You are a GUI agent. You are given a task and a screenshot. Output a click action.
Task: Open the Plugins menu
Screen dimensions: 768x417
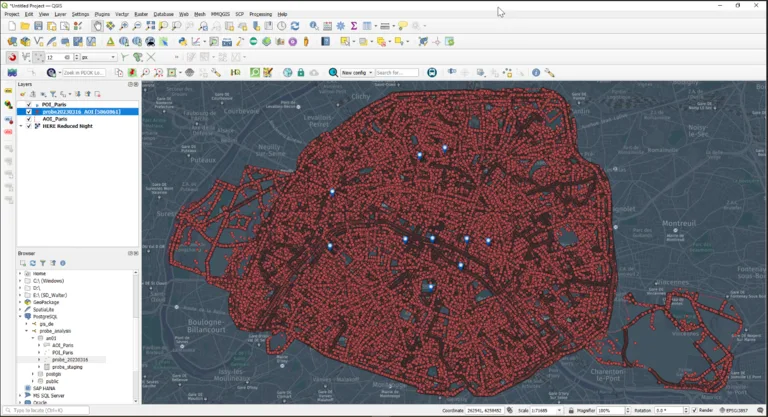click(x=102, y=14)
